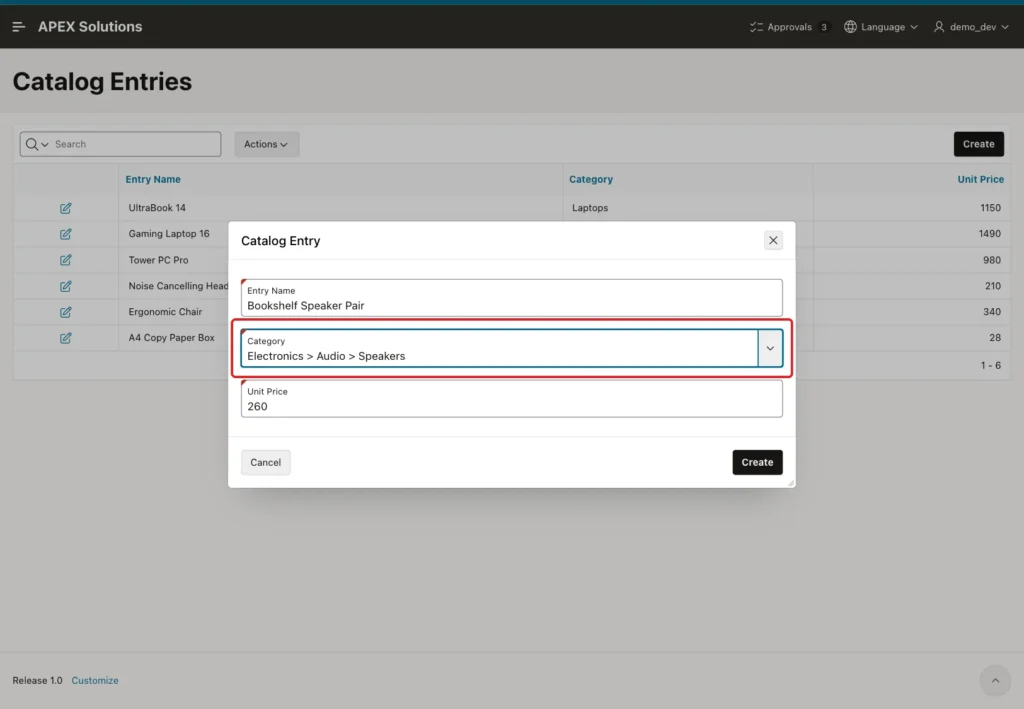
Task: Click Create button in report toolbar
Action: tap(978, 144)
